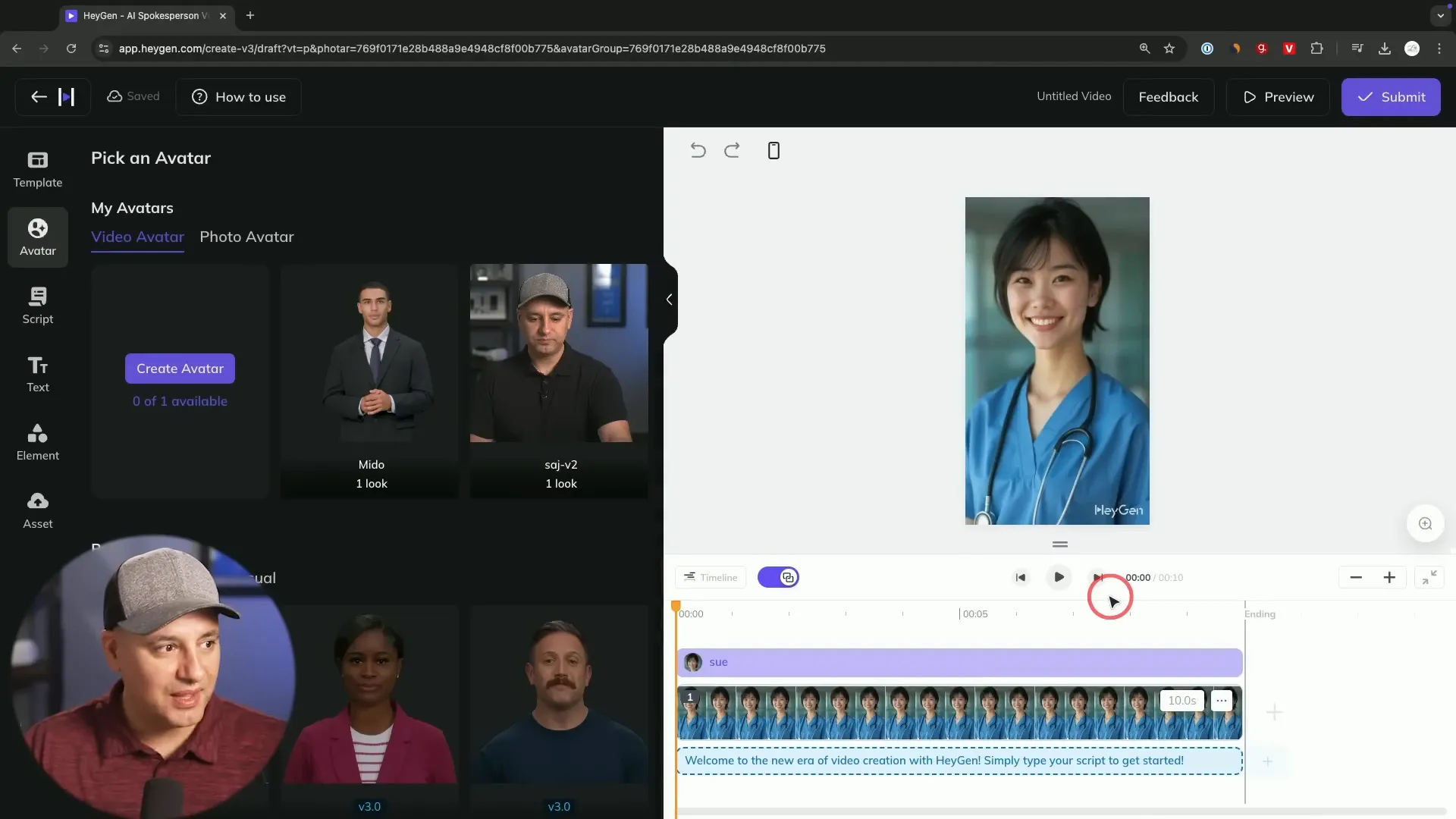Select the saj-v2 avatar thumbnail
The width and height of the screenshot is (1456, 819).
click(x=559, y=381)
